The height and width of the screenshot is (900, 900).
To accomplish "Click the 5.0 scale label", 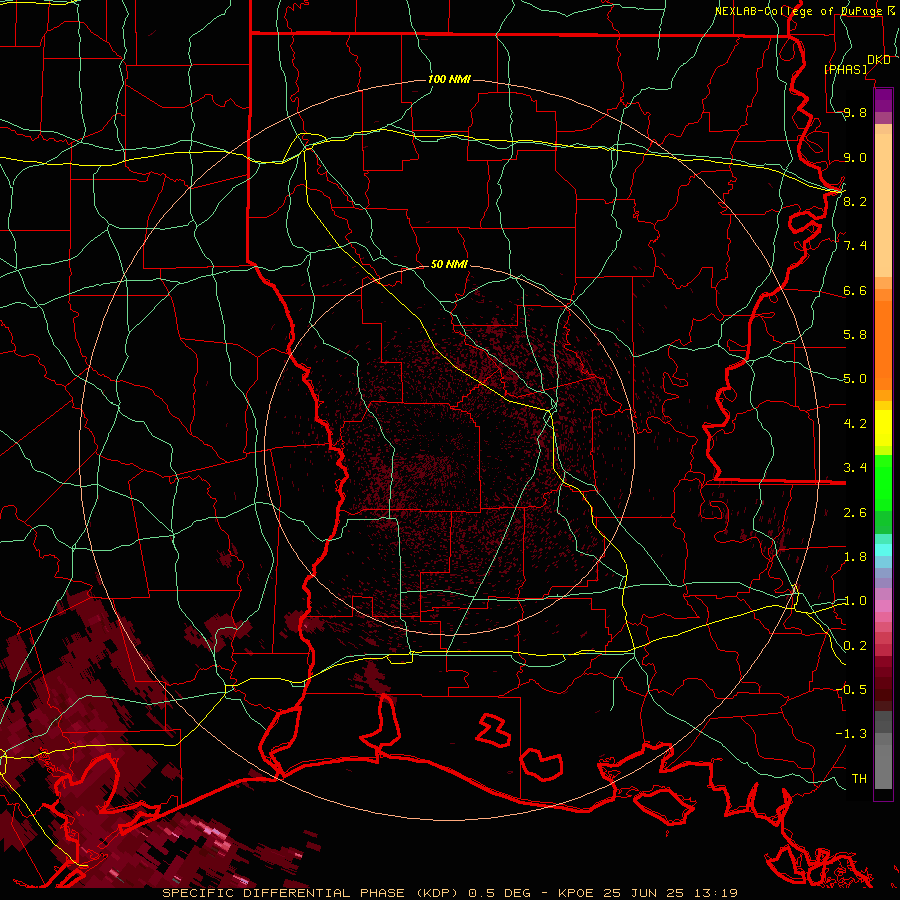I will [x=855, y=379].
